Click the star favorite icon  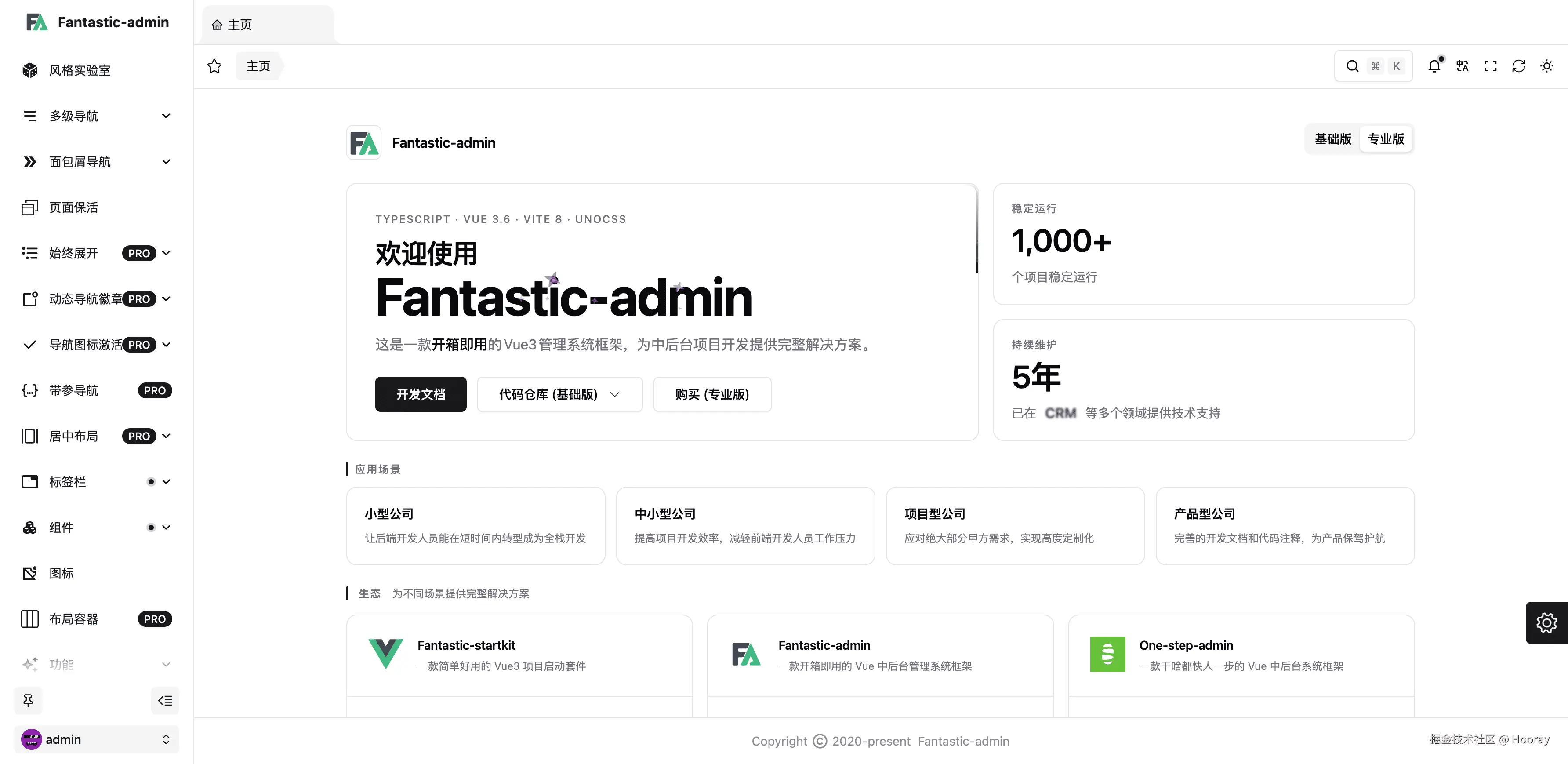(214, 66)
